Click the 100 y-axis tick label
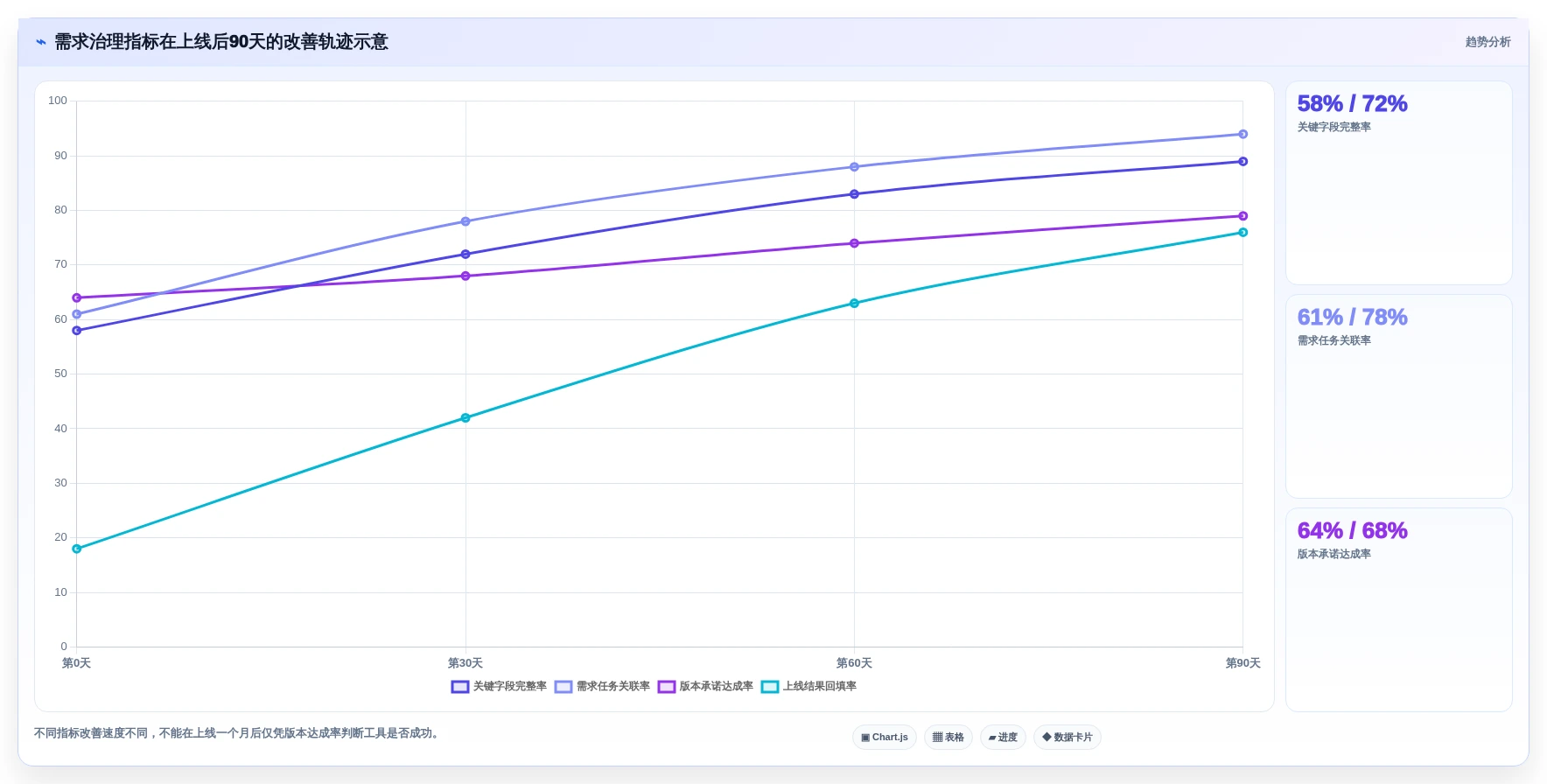 (58, 101)
